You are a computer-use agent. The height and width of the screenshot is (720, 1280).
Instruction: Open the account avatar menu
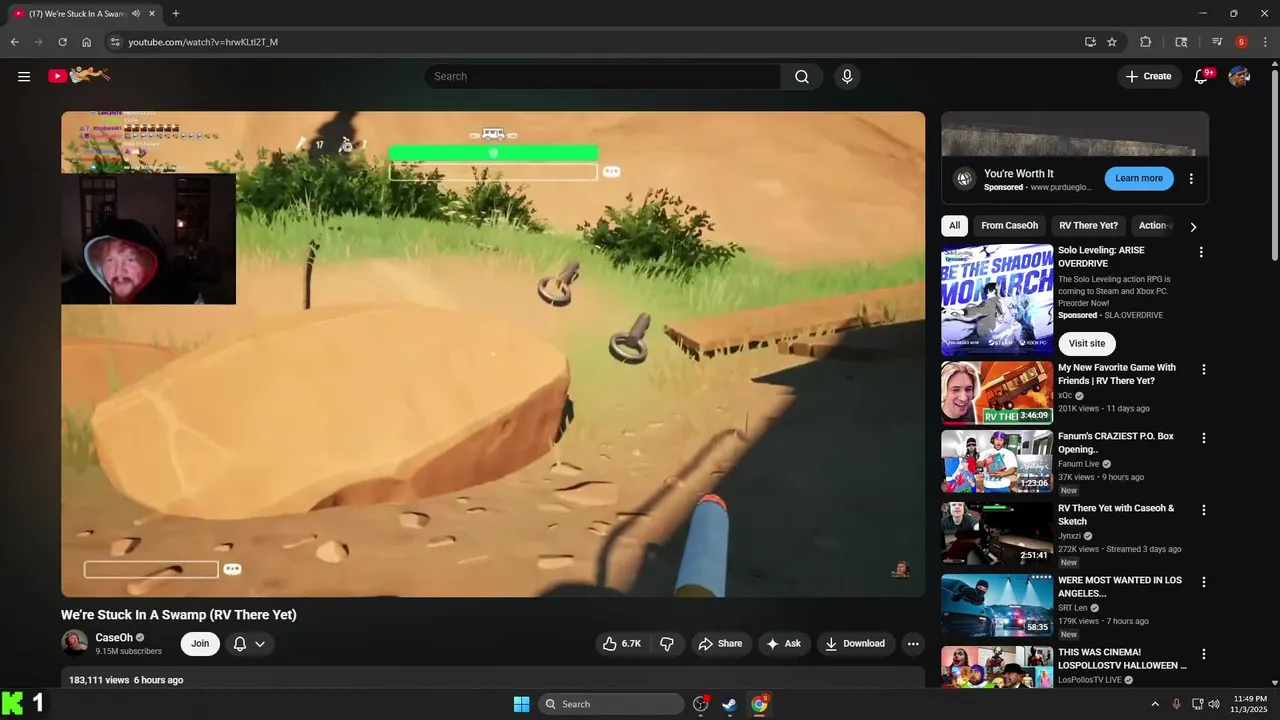click(1239, 76)
